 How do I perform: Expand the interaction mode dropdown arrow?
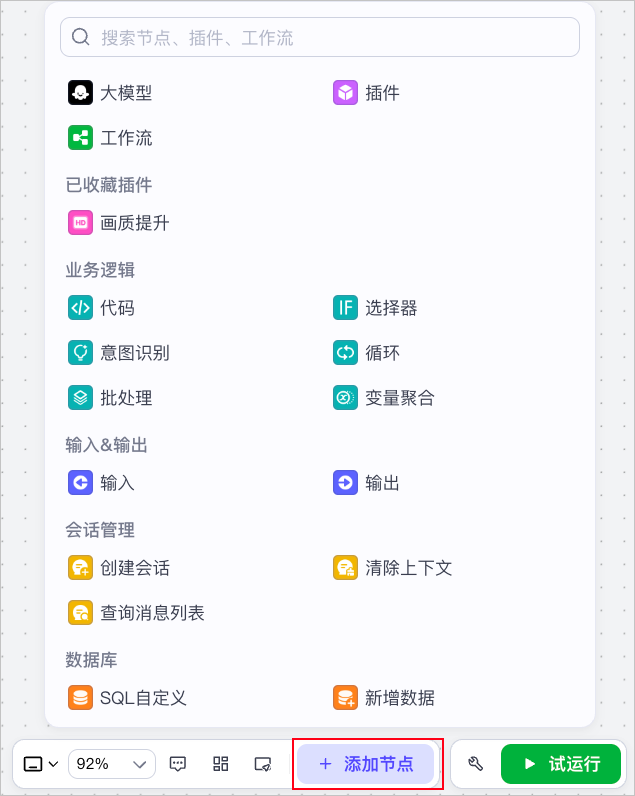point(53,764)
